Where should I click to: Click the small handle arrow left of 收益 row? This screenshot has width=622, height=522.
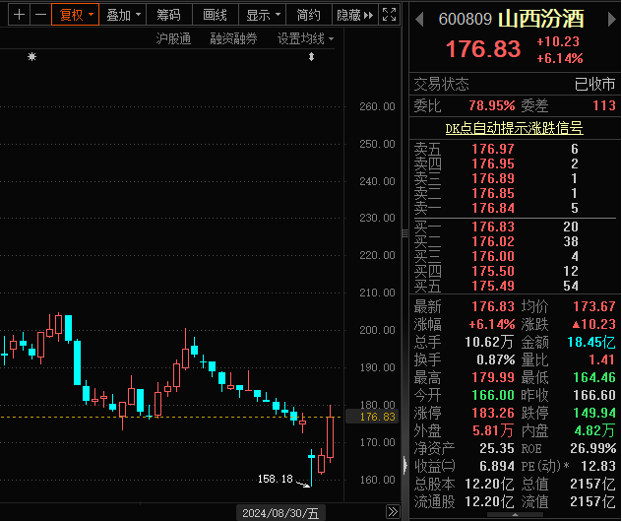click(405, 465)
